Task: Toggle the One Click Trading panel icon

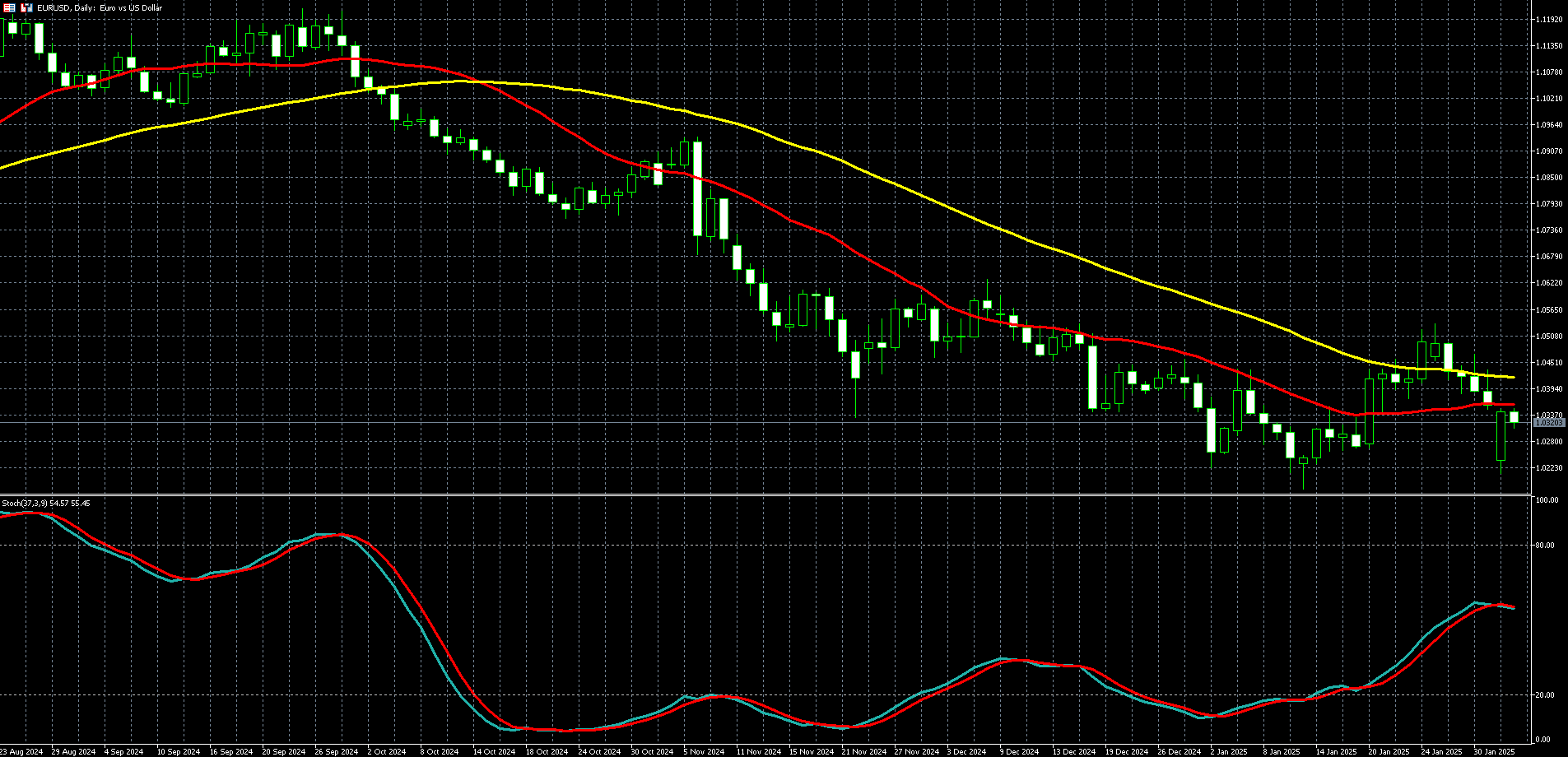Action: coord(10,7)
